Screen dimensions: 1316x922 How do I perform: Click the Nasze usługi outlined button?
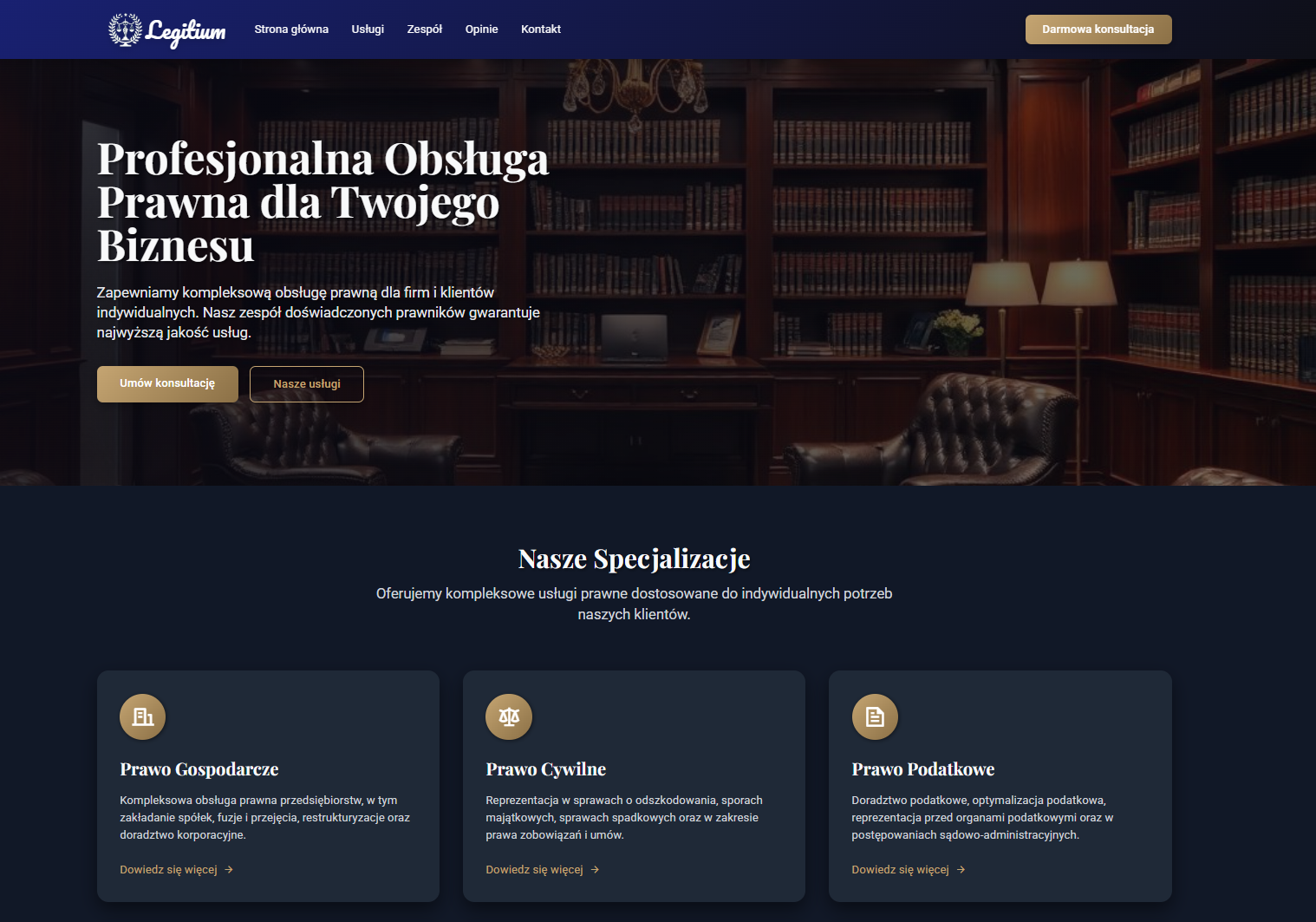pos(307,384)
